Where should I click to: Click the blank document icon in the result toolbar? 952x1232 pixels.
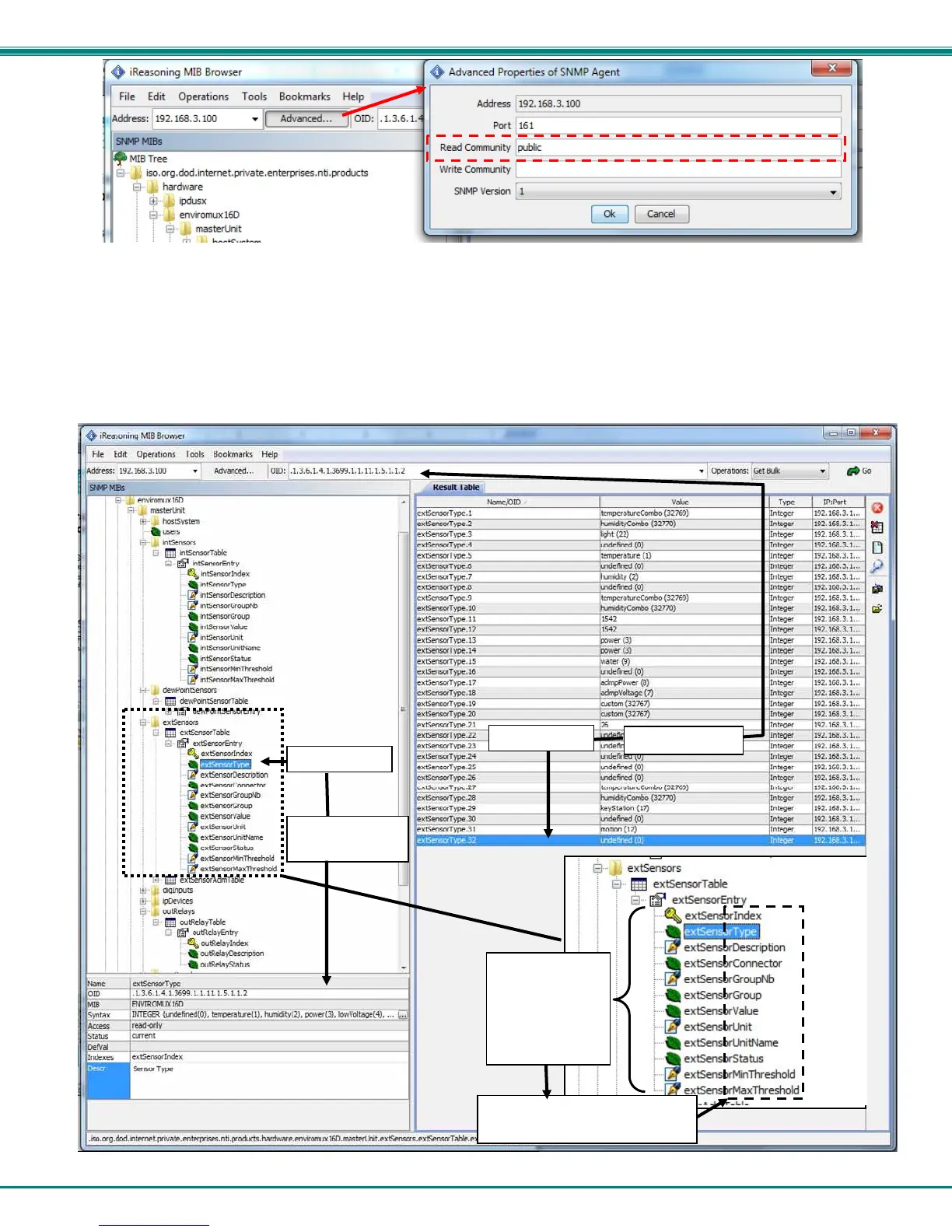click(877, 548)
